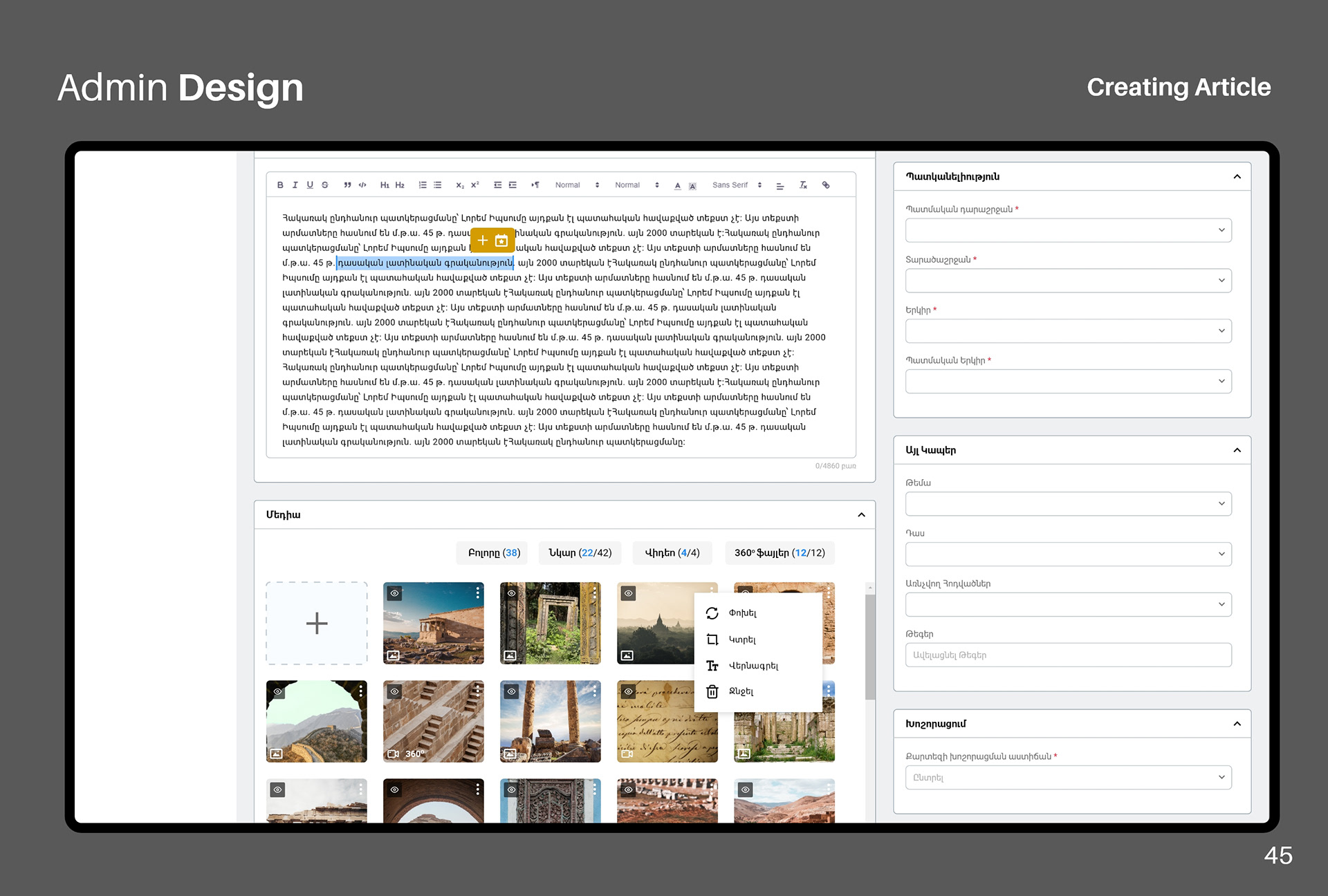
Task: Apply Heading 1 style
Action: (385, 185)
